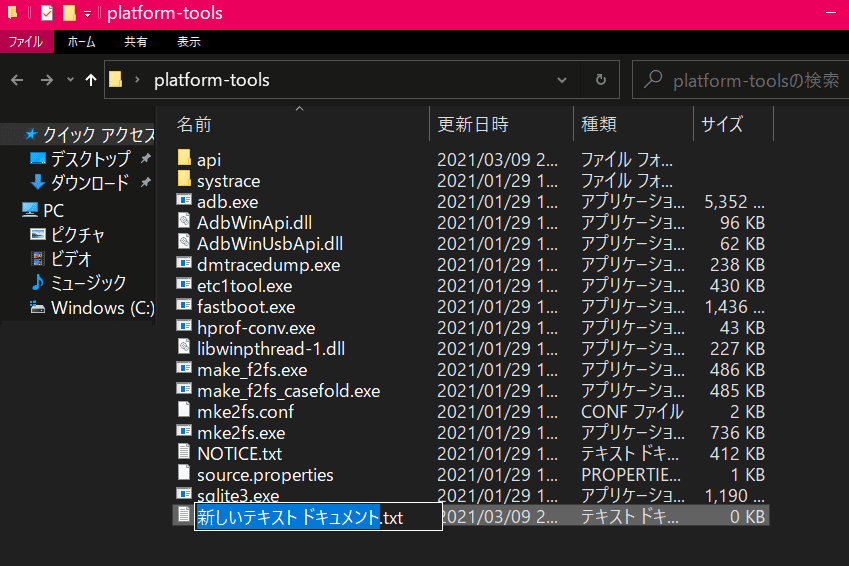Open the ファイル ribbon tab
Screen dimensions: 849x566
27,42
